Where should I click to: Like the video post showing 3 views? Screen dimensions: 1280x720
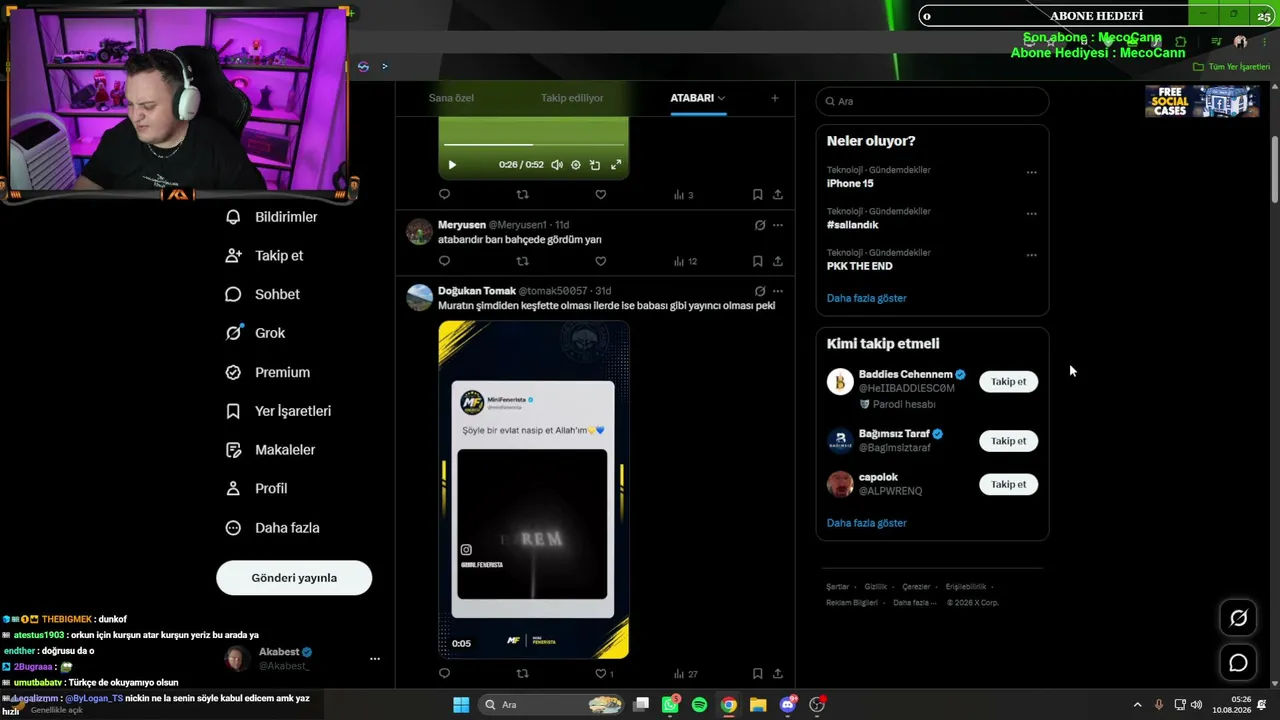coord(601,194)
